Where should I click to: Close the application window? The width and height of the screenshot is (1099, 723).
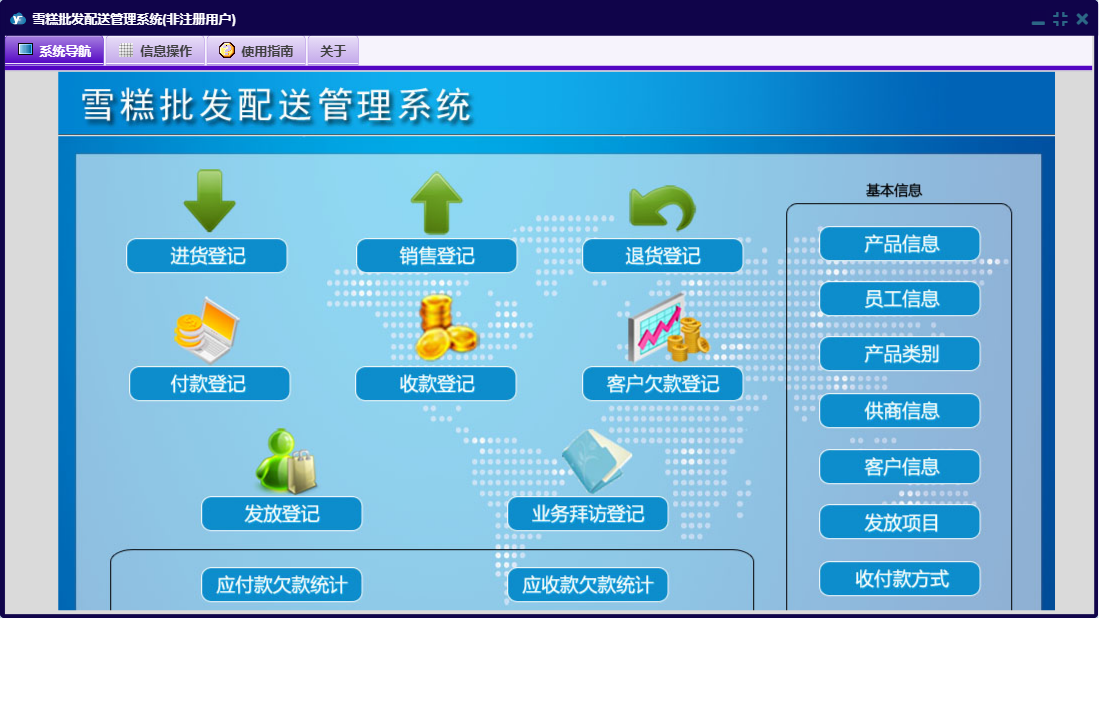click(1082, 20)
